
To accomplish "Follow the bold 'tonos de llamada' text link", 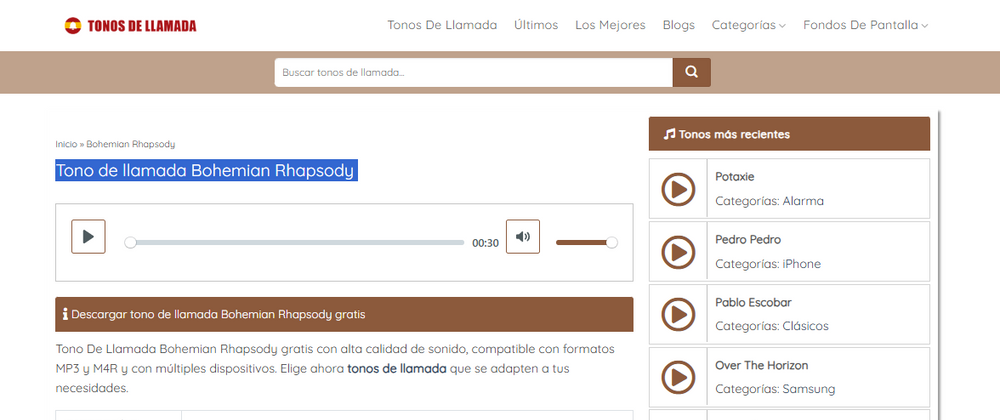I will click(x=397, y=368).
